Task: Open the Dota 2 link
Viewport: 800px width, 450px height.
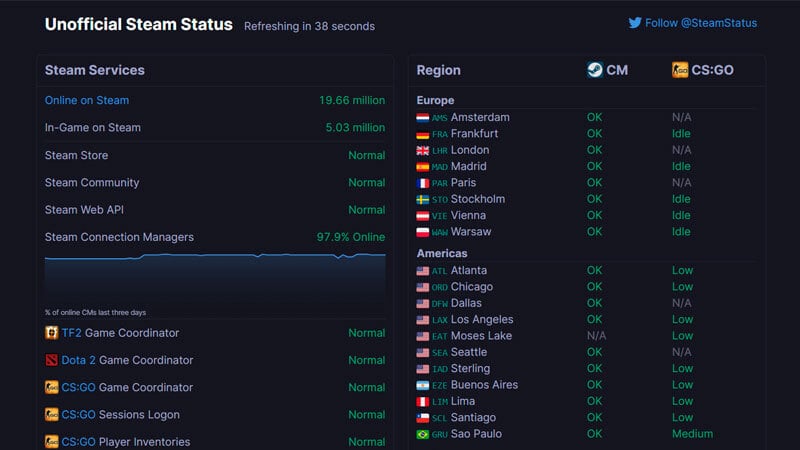Action: 79,360
